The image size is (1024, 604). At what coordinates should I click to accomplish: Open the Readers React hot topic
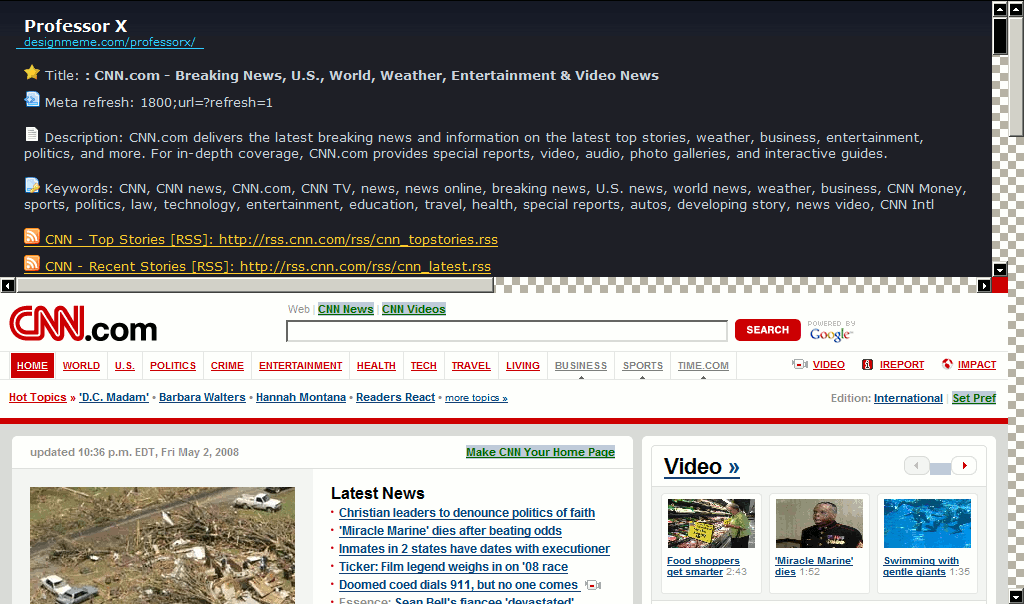click(x=395, y=397)
